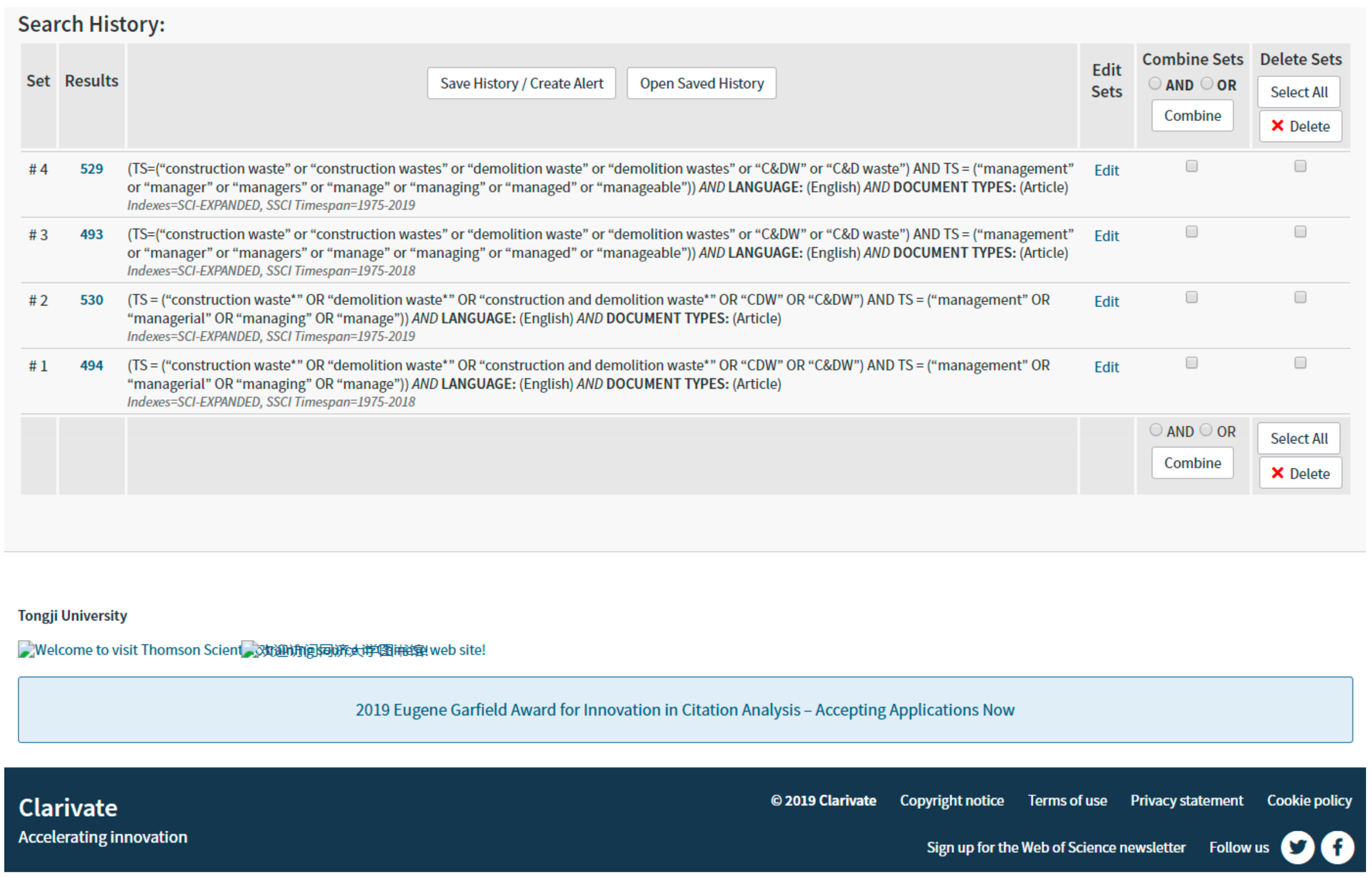Select top AND radio button under Combine Sets

(1155, 84)
